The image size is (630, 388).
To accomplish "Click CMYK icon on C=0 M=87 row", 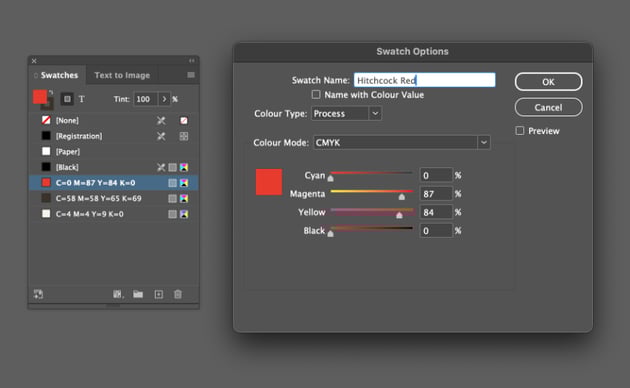I will 184,183.
